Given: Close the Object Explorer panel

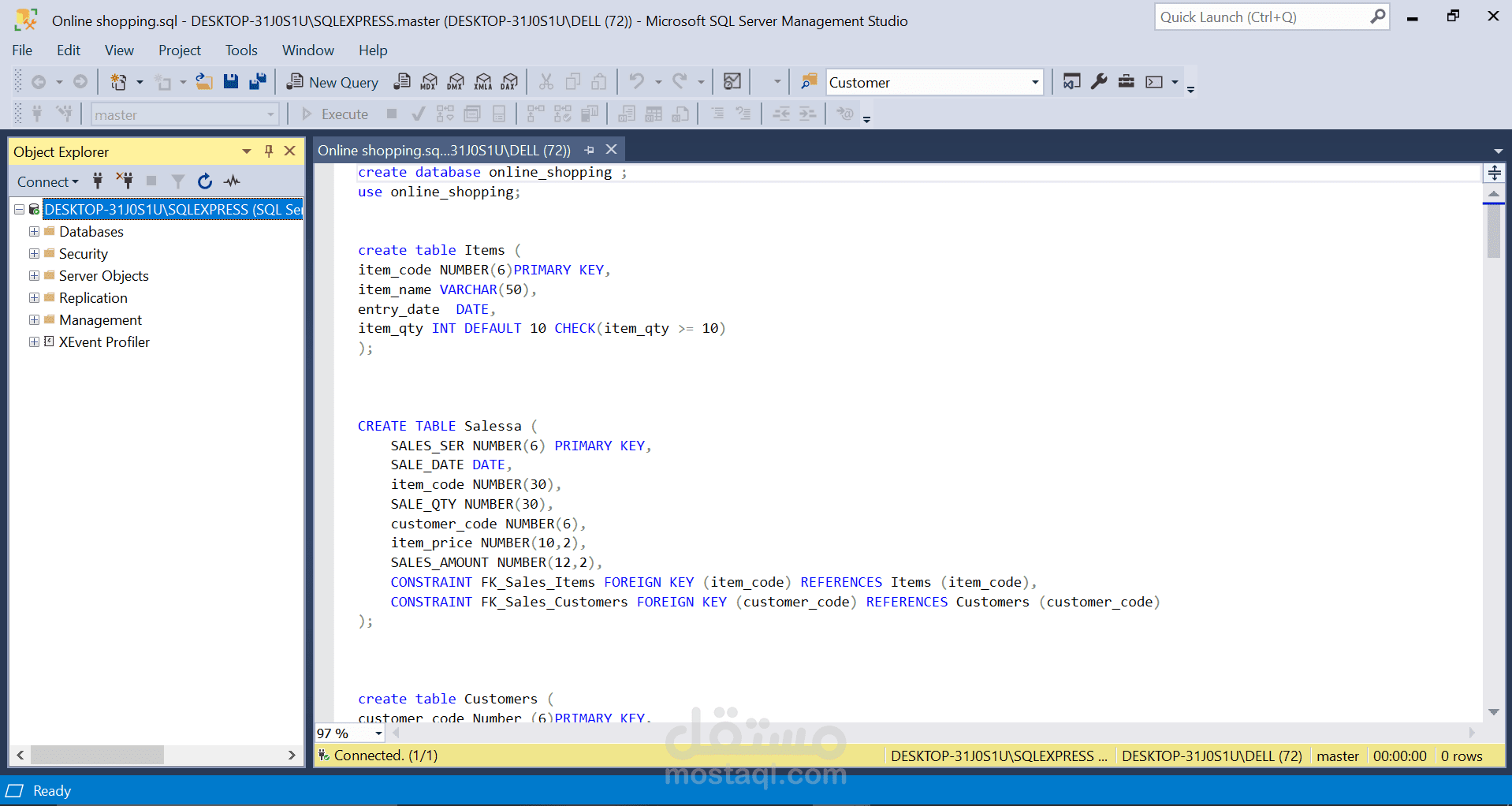Looking at the screenshot, I should tap(290, 151).
